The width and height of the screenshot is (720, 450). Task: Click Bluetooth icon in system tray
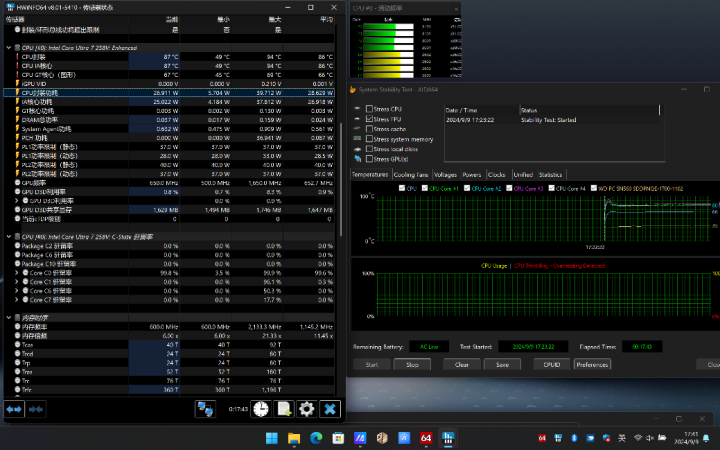pos(574,438)
